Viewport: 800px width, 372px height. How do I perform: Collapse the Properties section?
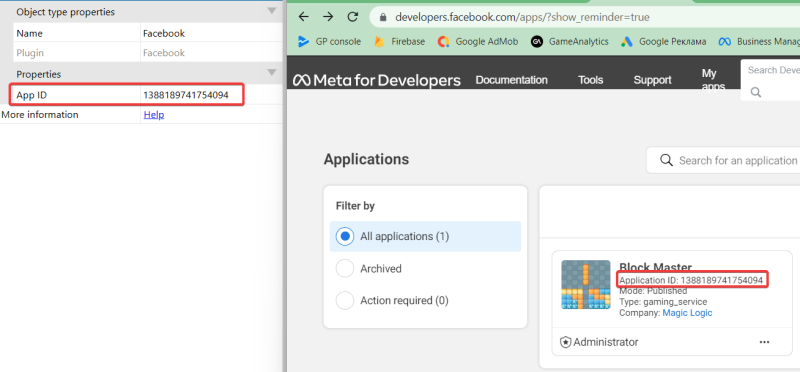272,72
